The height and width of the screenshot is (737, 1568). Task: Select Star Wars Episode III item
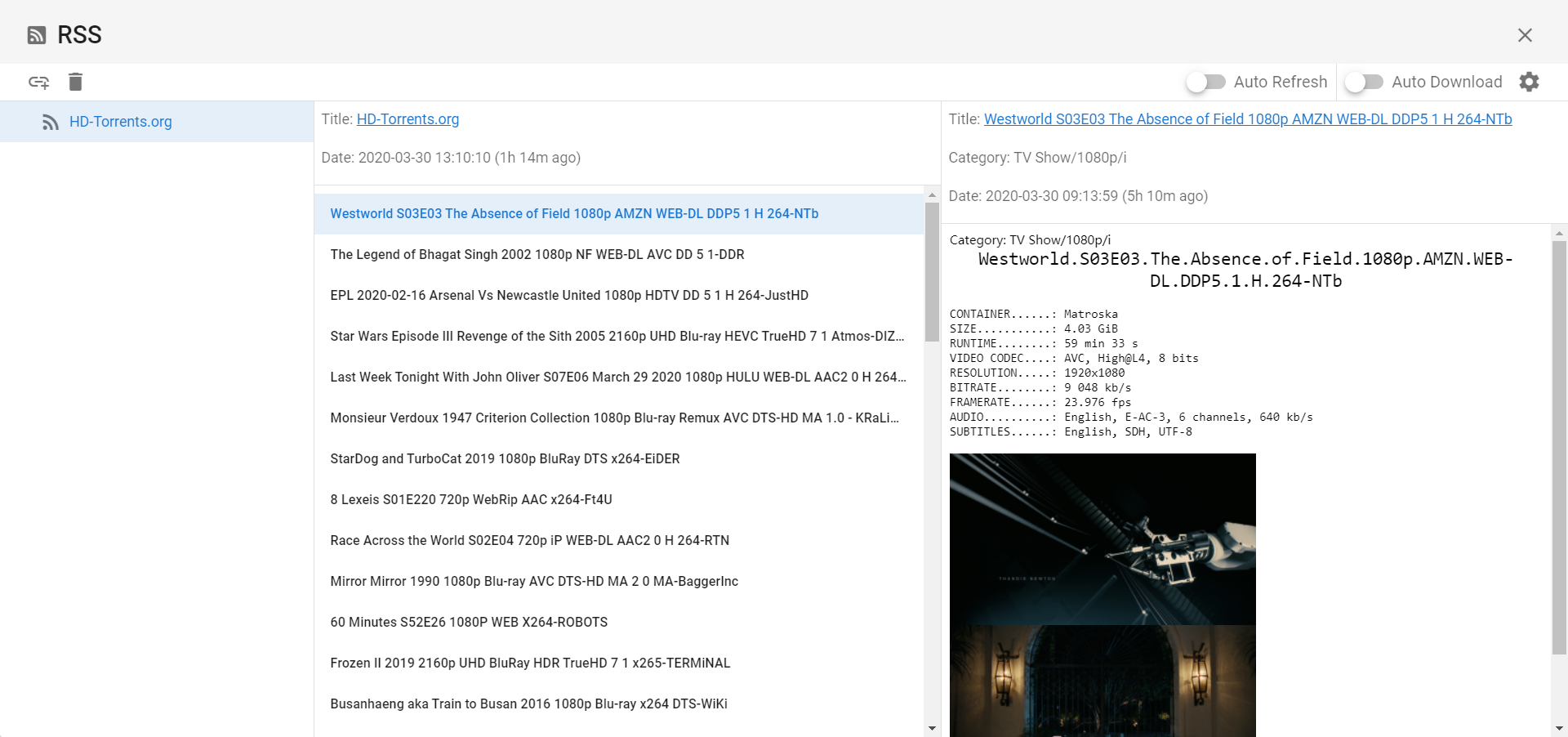[x=619, y=337]
